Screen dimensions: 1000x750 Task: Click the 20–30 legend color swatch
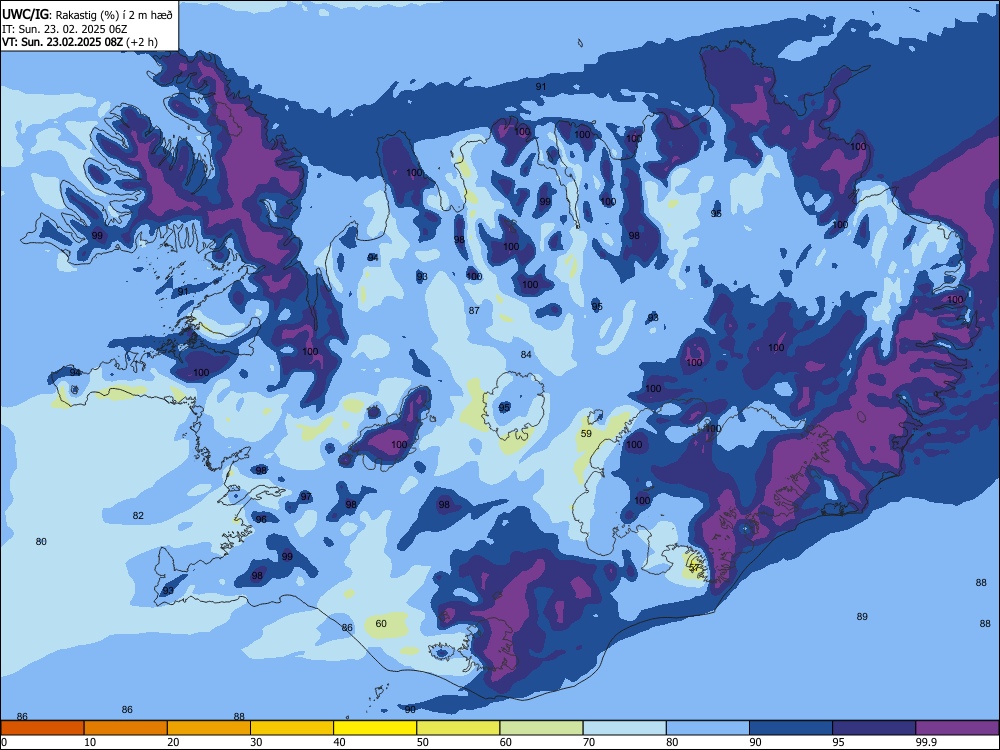(209, 728)
